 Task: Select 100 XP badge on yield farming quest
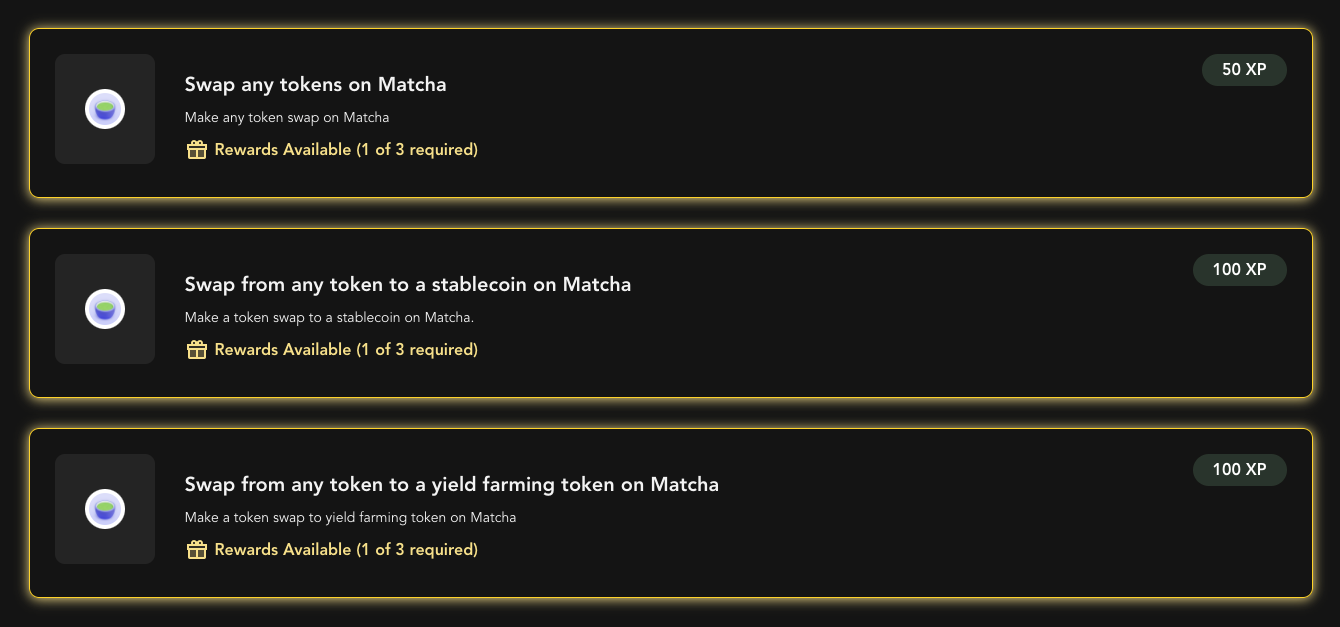pos(1240,470)
